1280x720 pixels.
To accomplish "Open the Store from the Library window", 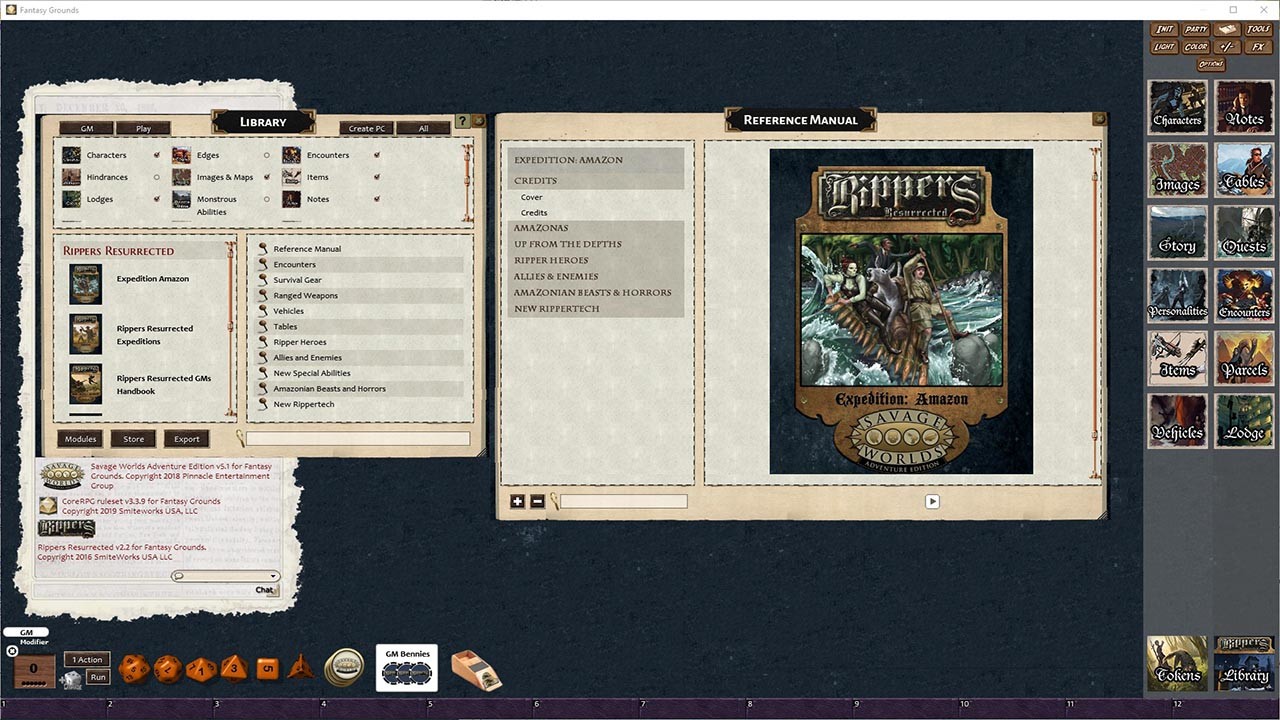I will click(x=132, y=438).
